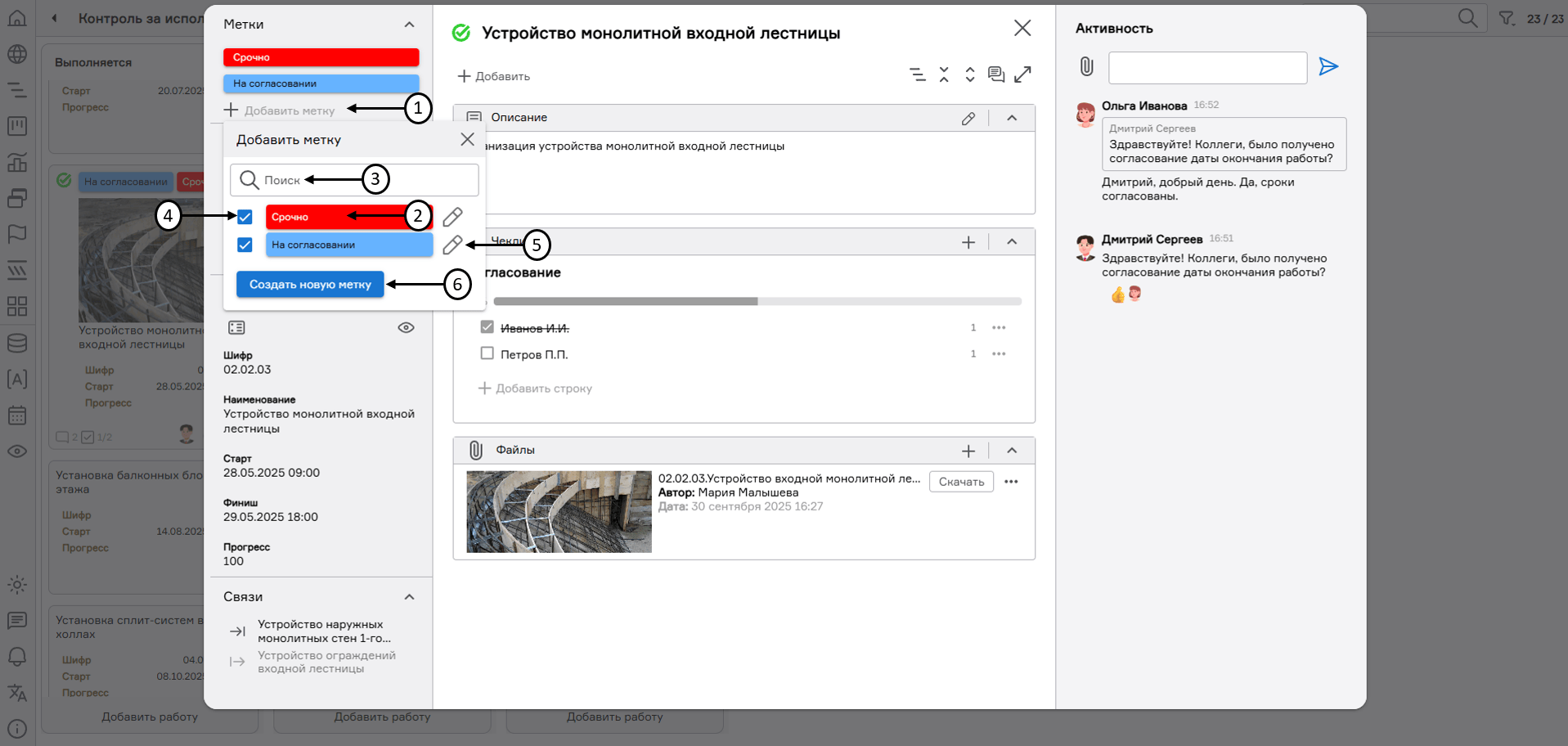1568x746 pixels.
Task: Click the Поиск label search field
Action: 353,180
